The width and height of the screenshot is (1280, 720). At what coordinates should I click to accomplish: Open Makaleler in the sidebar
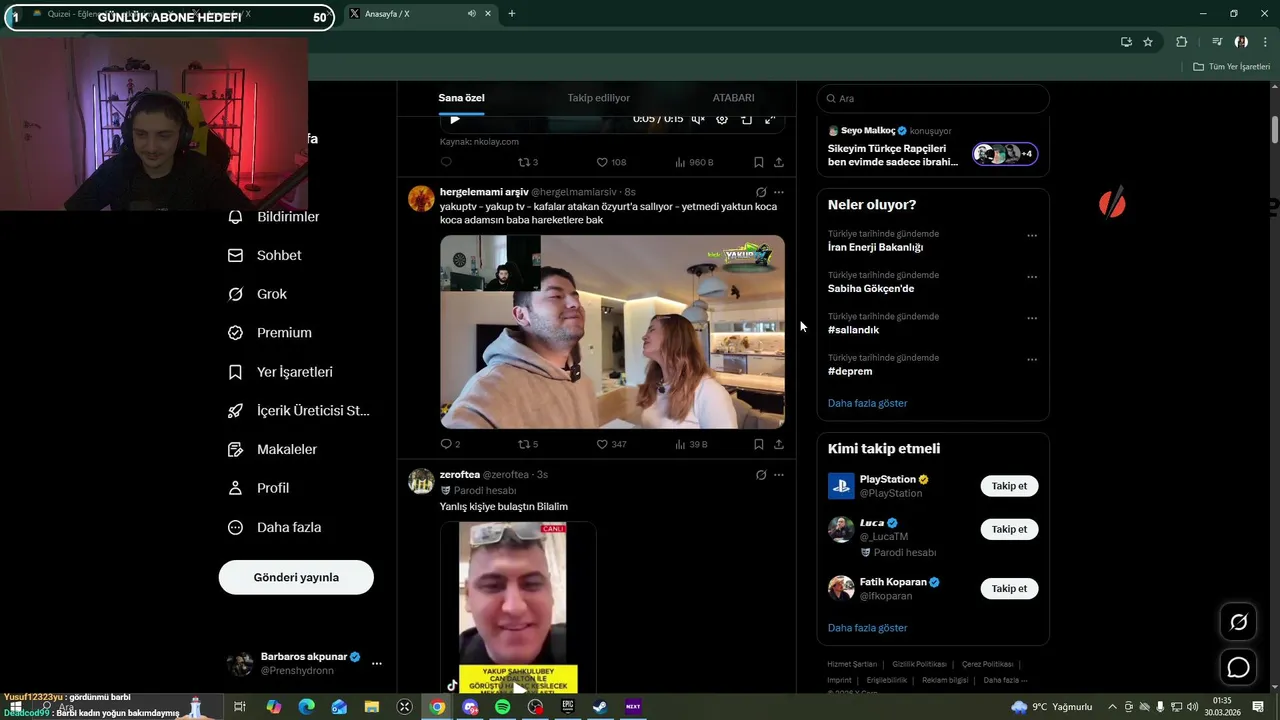pyautogui.click(x=273, y=450)
